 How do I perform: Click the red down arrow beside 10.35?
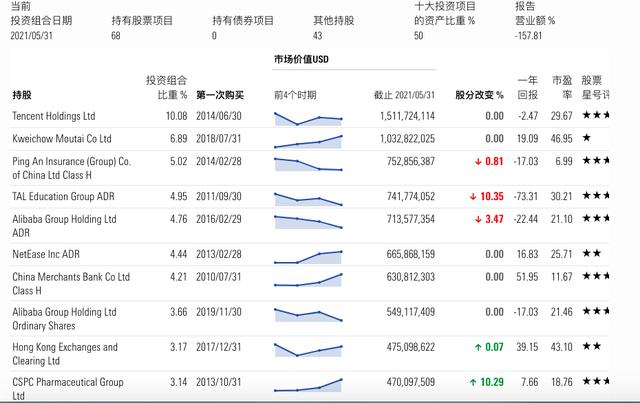point(473,197)
